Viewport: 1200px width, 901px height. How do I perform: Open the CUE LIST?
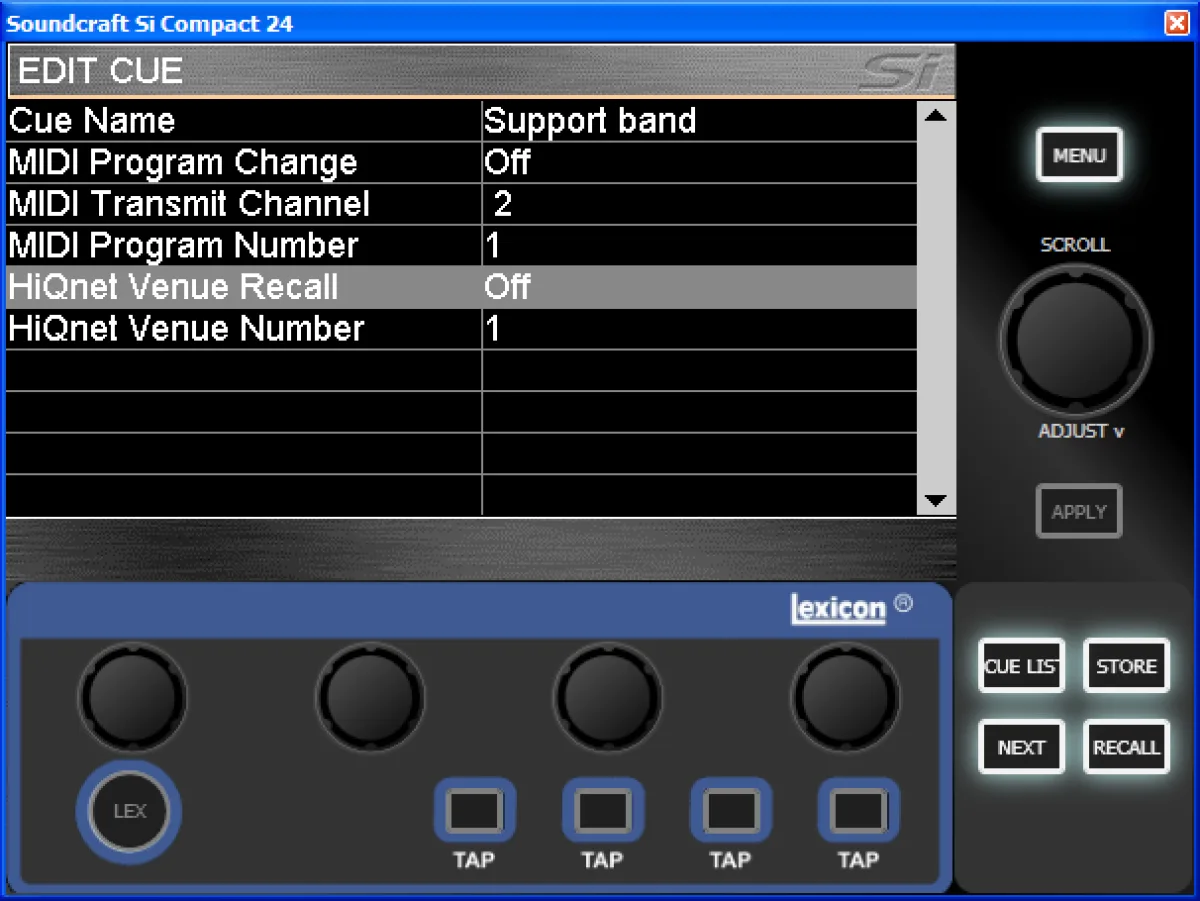(1021, 666)
